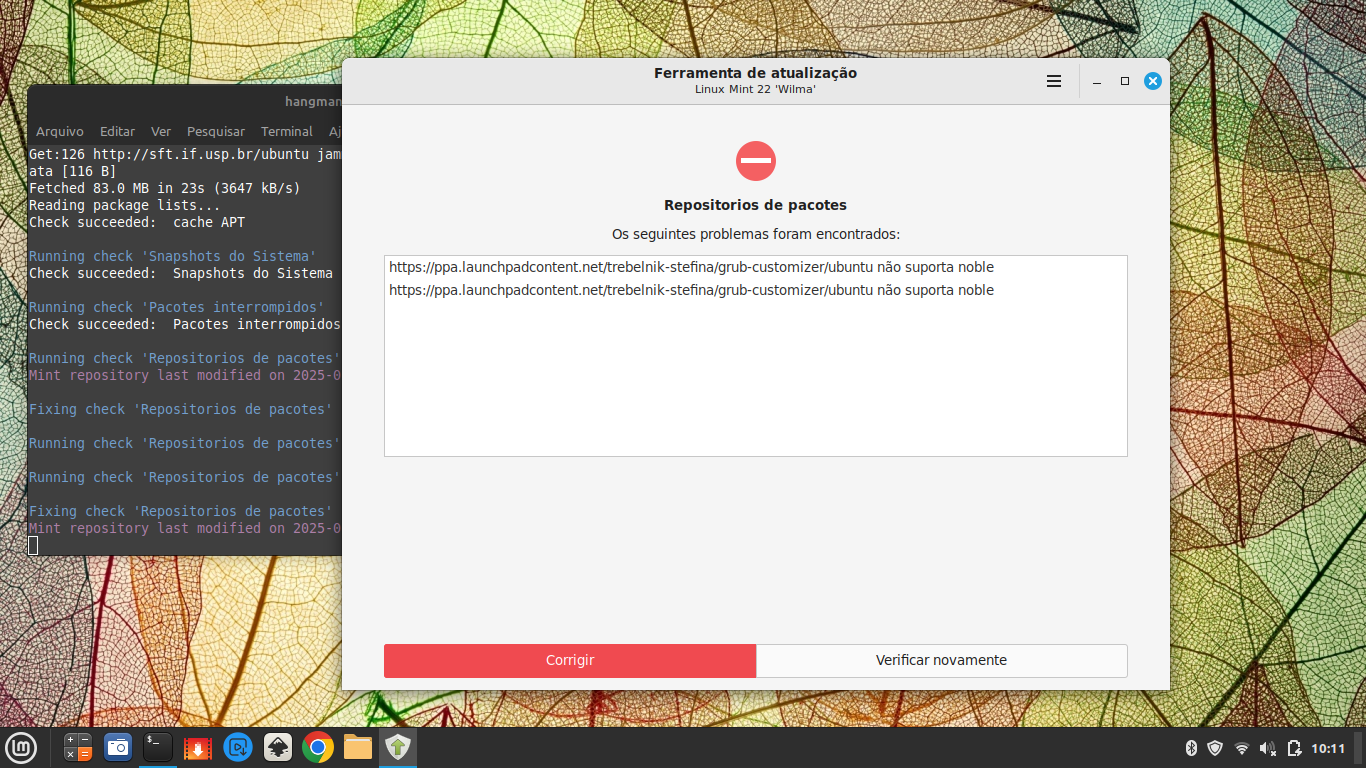Click terminal line 'Check succeeded: Pacotes interrompidos'

(184, 324)
